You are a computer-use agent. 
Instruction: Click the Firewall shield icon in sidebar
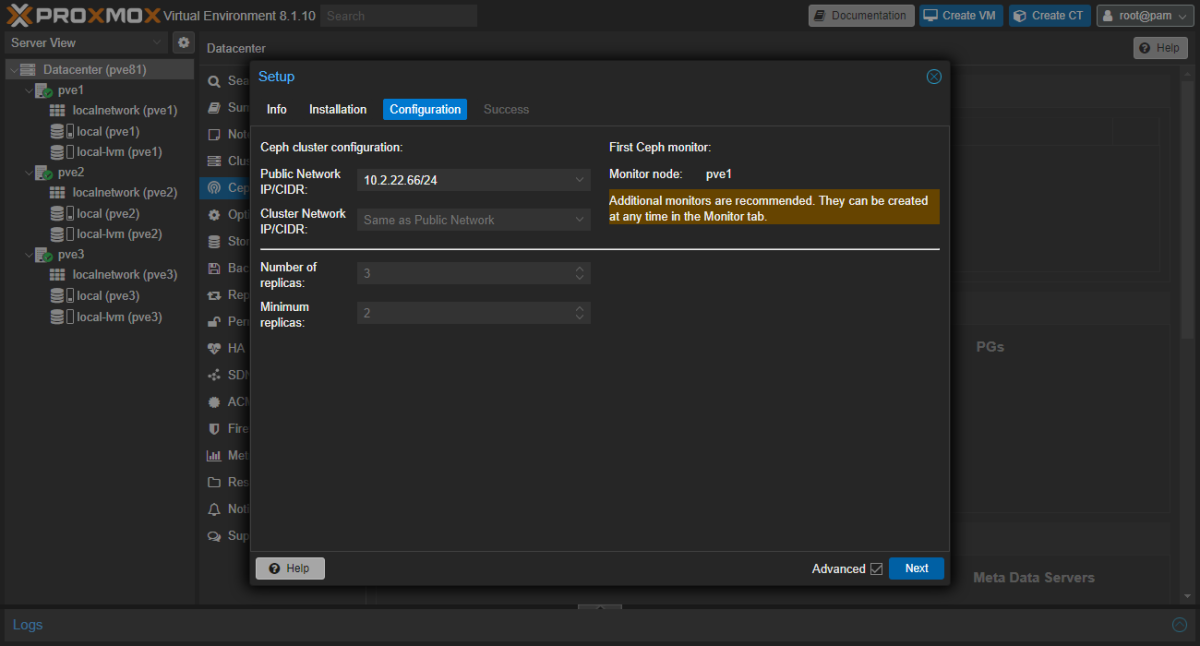click(x=214, y=428)
